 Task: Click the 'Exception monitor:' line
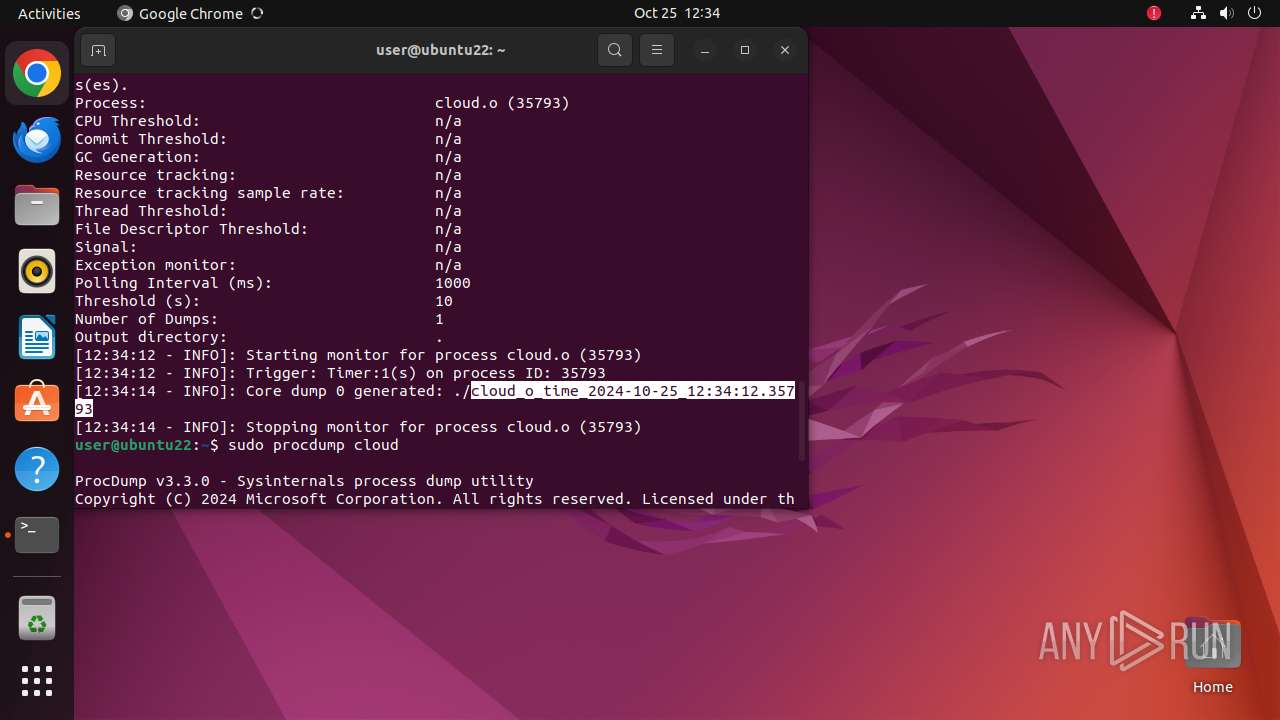click(x=268, y=265)
